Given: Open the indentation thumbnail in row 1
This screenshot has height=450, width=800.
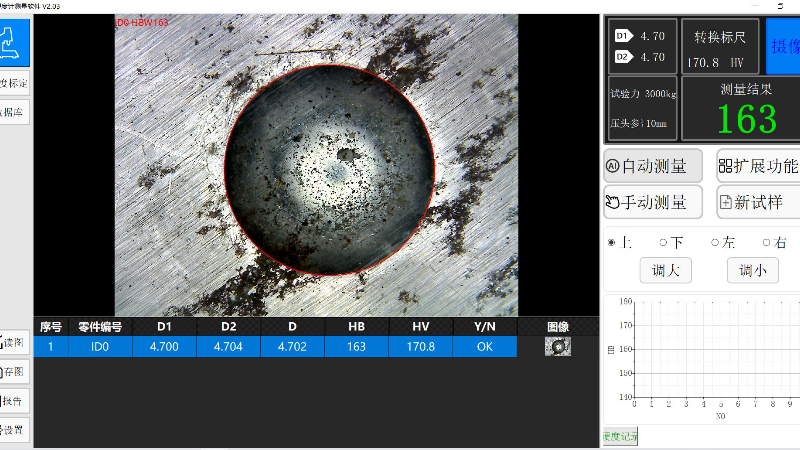Looking at the screenshot, I should pyautogui.click(x=557, y=346).
